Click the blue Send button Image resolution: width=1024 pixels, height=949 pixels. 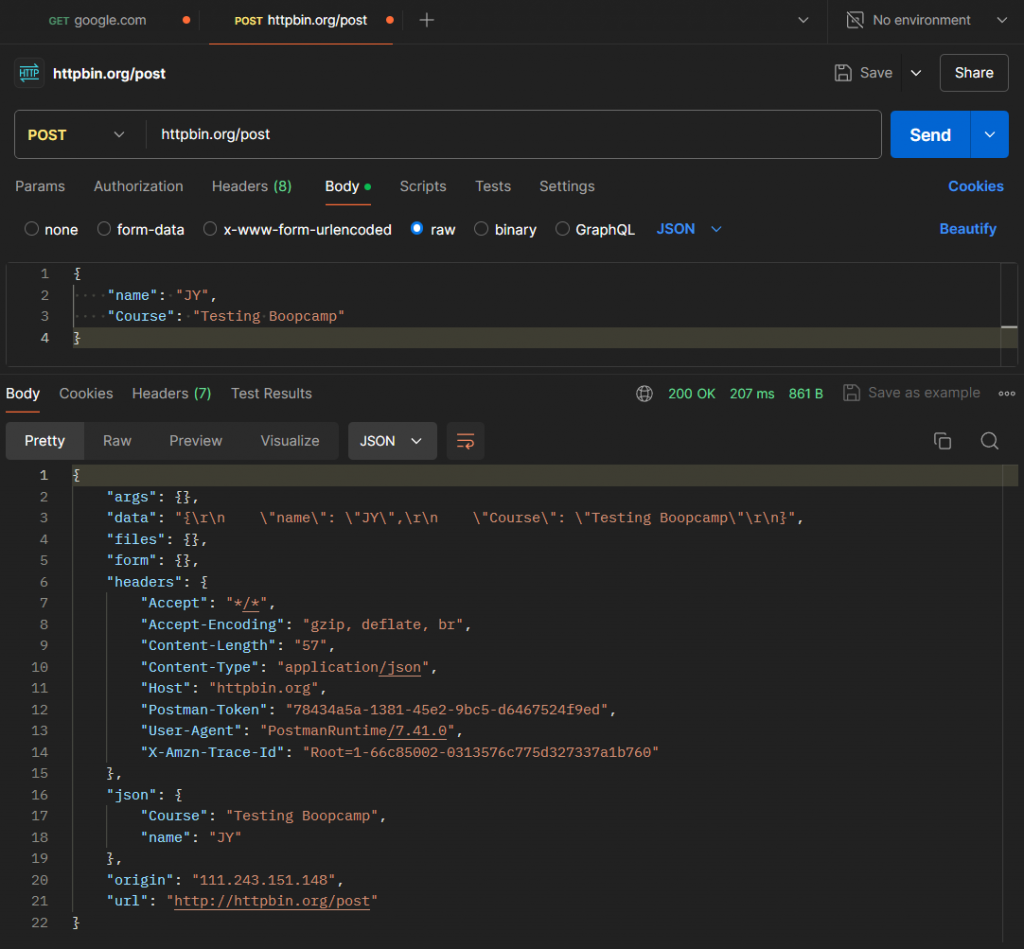point(930,135)
